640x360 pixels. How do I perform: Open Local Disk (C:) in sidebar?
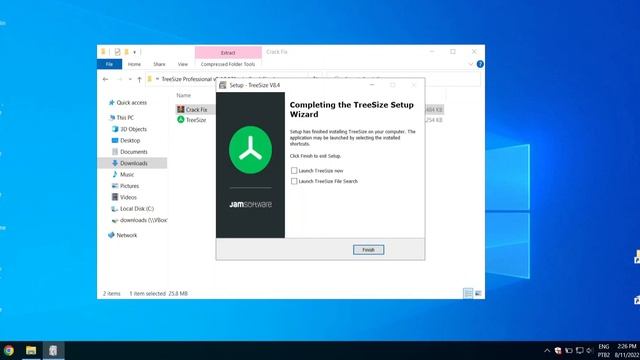tap(137, 209)
